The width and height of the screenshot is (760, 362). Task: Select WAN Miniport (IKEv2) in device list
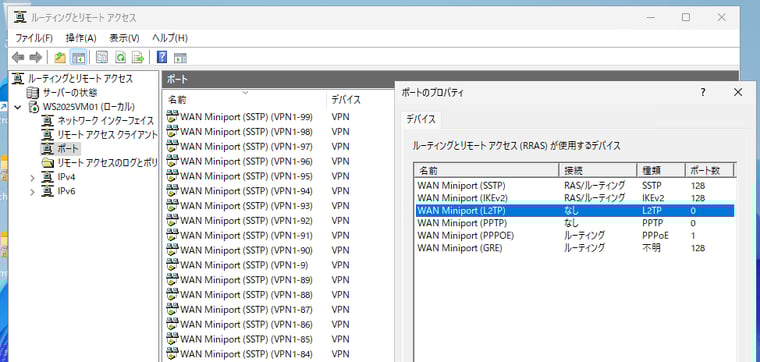coord(575,198)
